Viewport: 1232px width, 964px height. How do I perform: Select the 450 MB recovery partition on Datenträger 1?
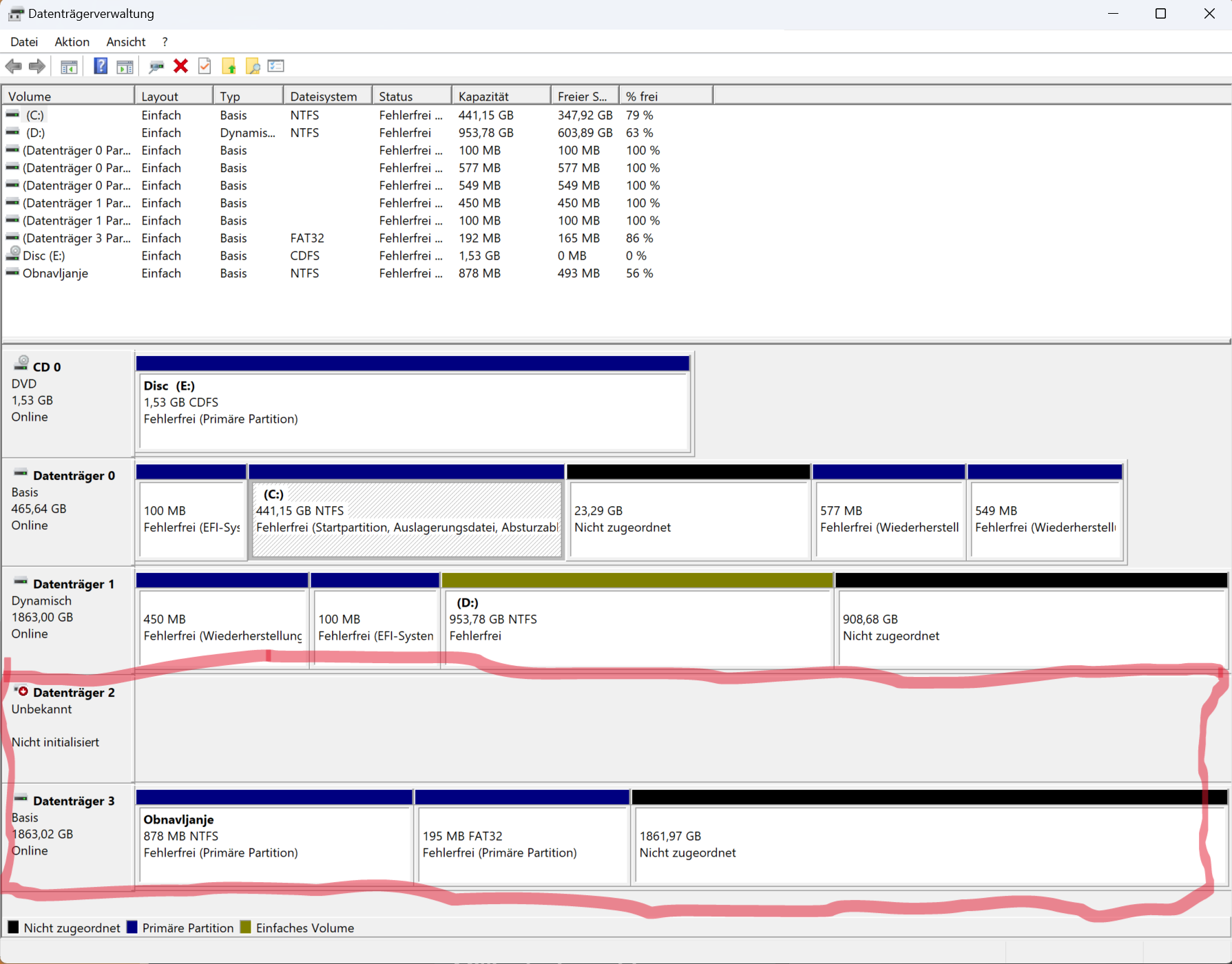click(x=222, y=620)
